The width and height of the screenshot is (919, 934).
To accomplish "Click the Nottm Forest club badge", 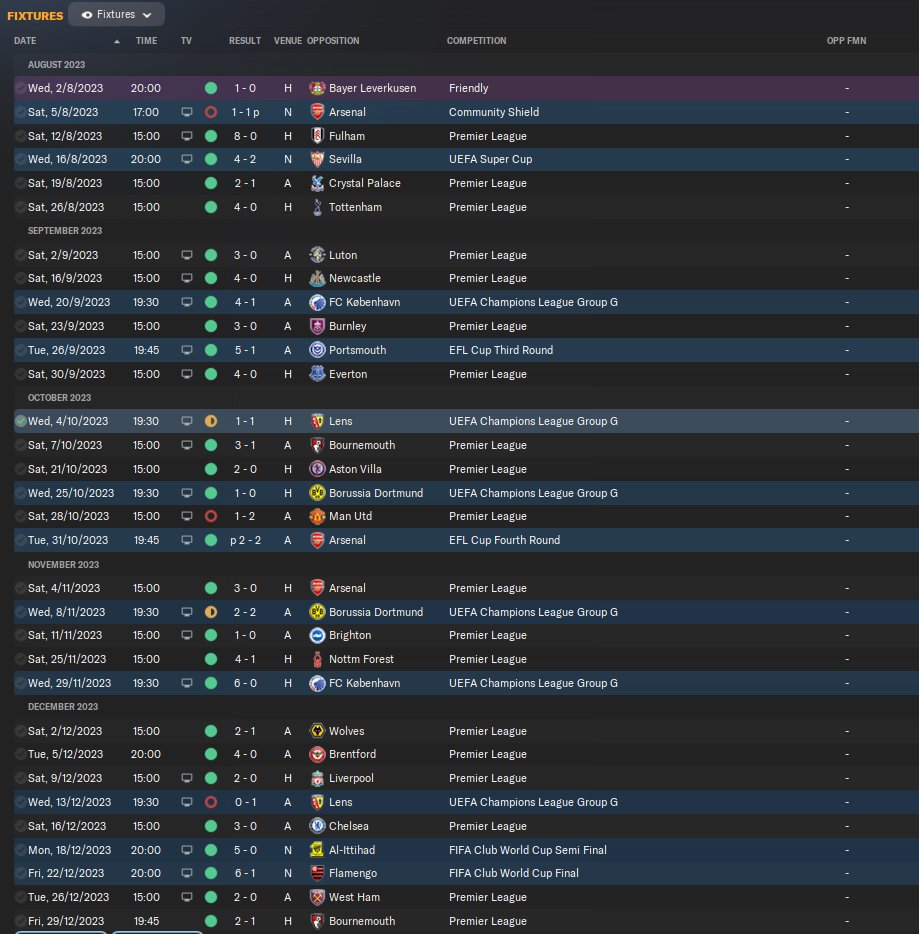I will [317, 659].
